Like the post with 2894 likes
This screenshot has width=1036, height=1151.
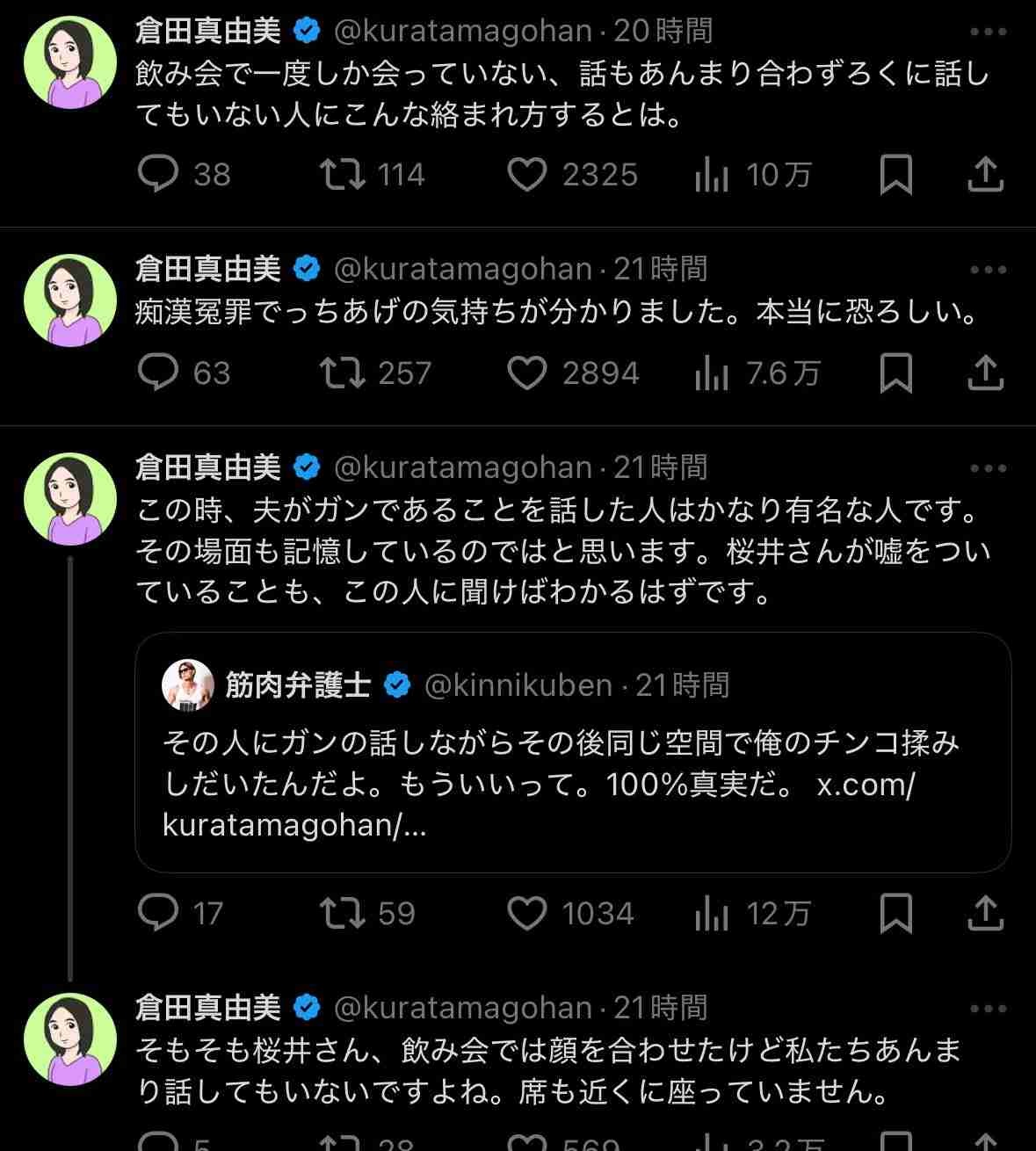coord(527,373)
